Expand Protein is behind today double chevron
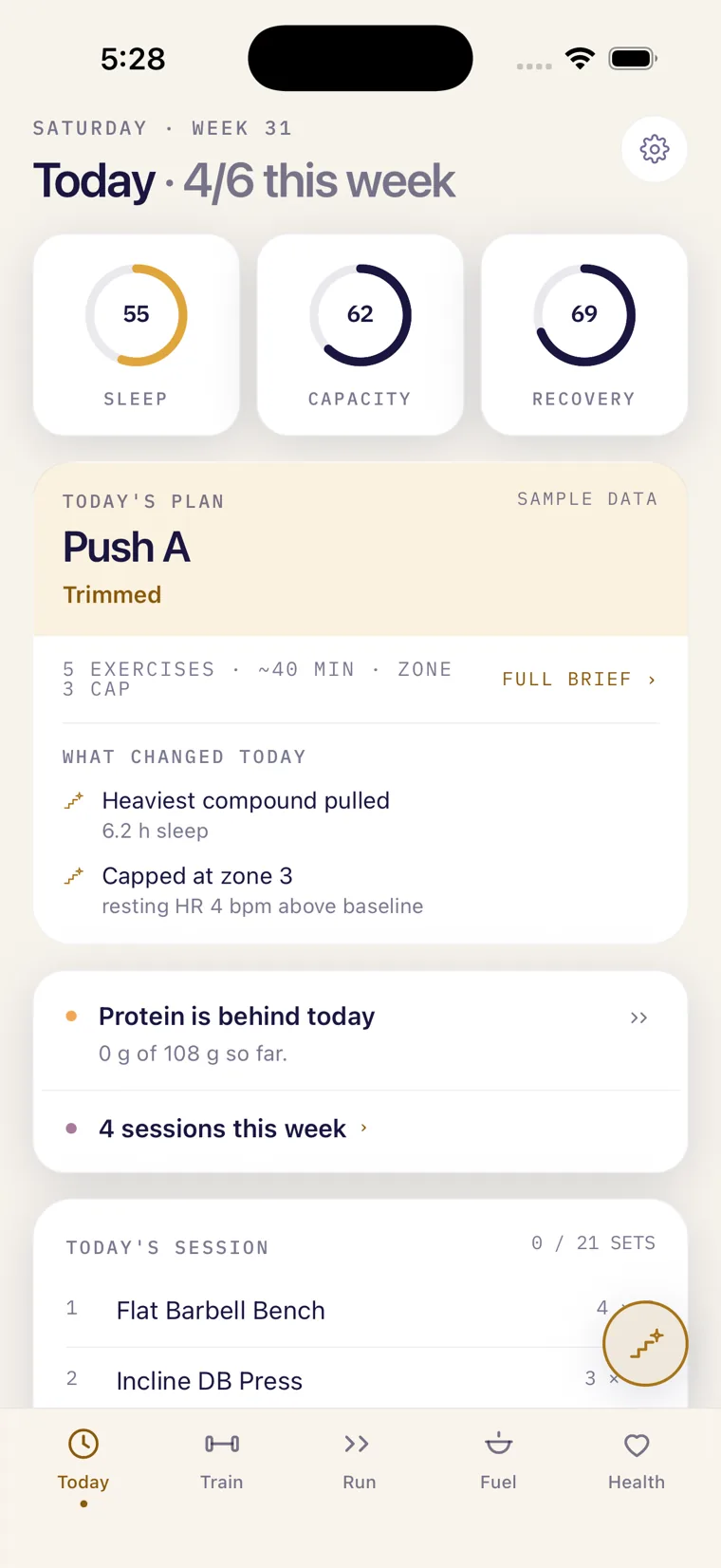This screenshot has width=721, height=1568. tap(638, 1017)
